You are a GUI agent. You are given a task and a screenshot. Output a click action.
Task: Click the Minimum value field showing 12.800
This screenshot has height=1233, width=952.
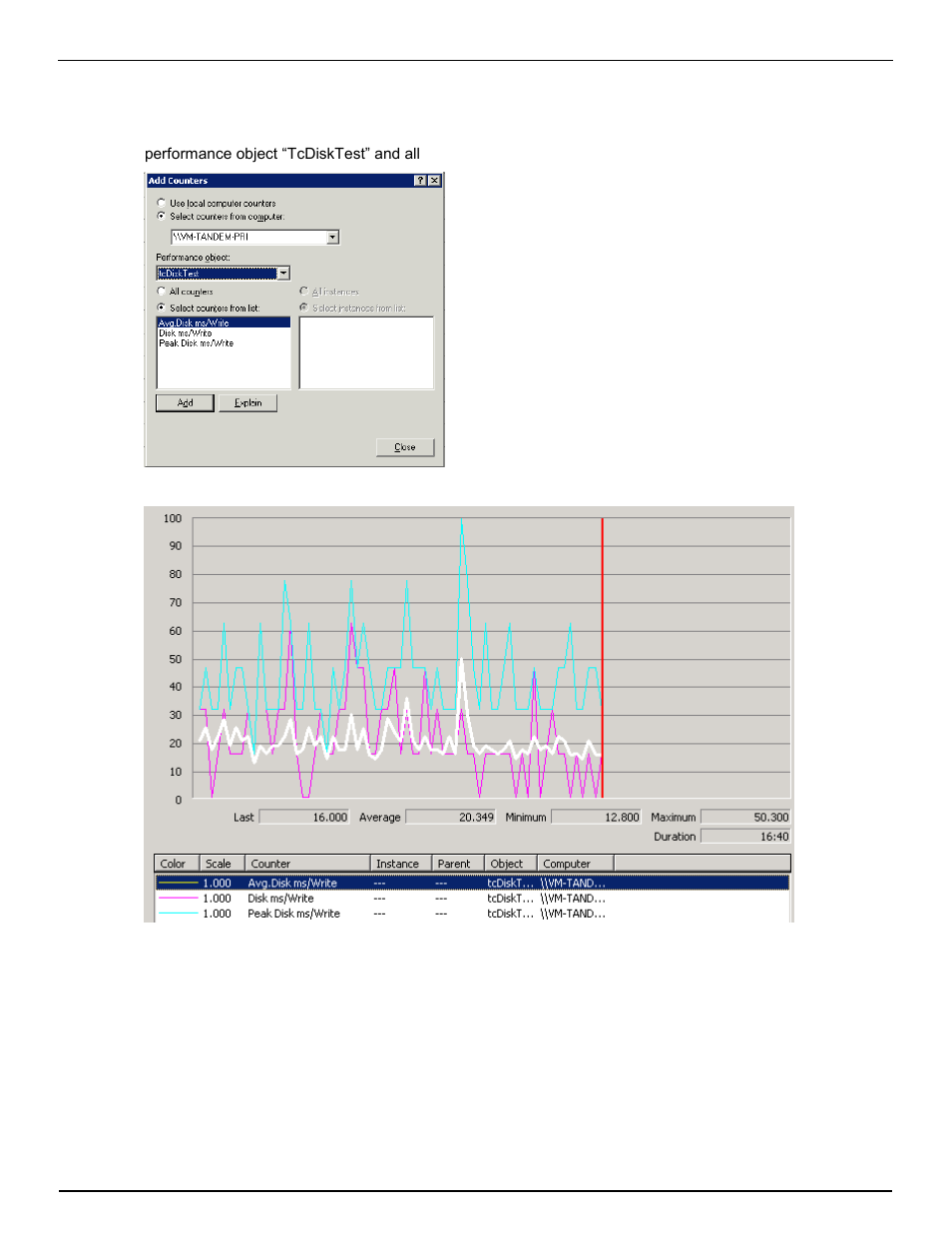pyautogui.click(x=596, y=817)
